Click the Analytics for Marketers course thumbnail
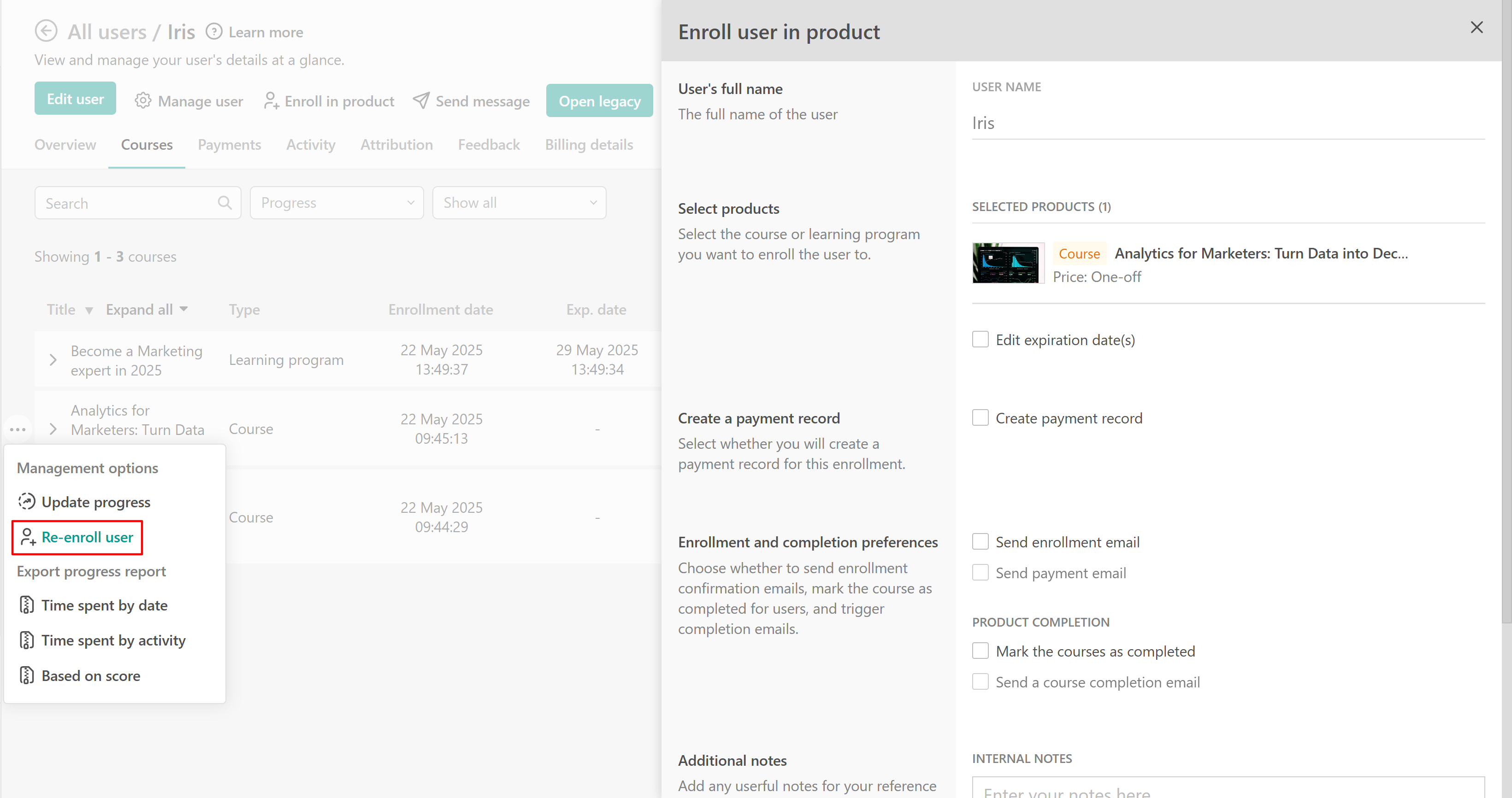 (x=1007, y=264)
